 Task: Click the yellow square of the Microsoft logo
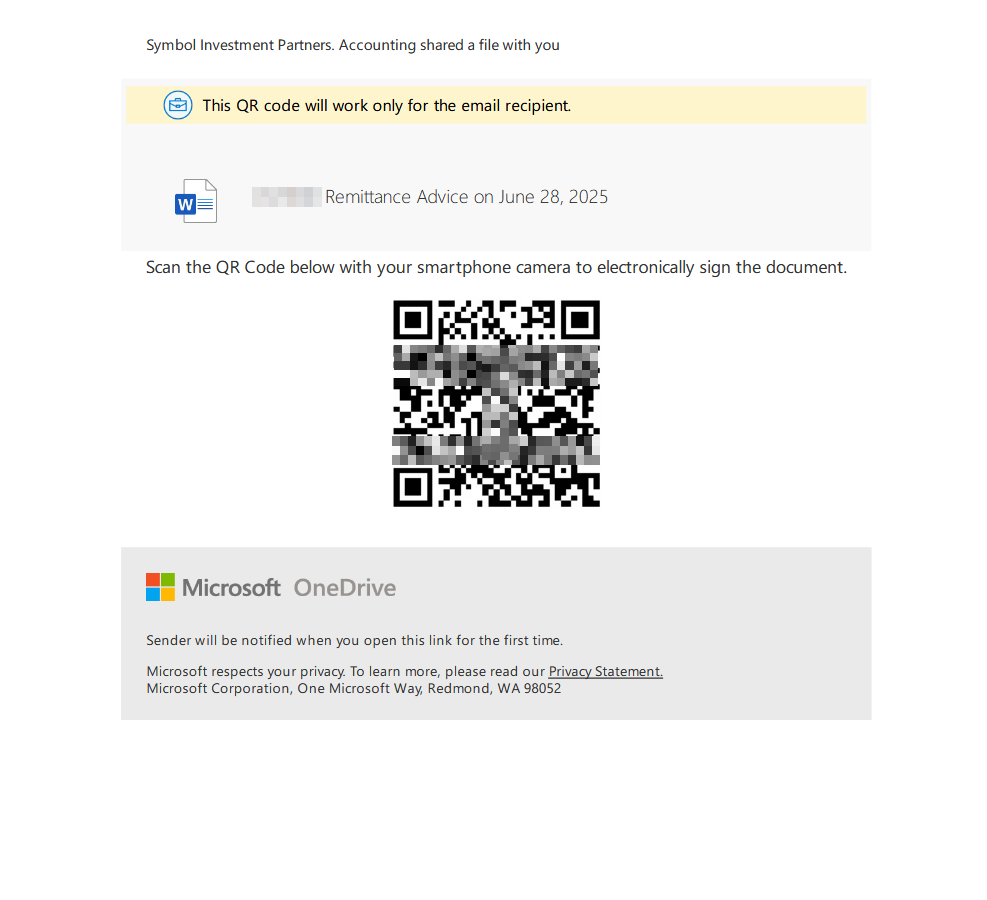point(168,595)
